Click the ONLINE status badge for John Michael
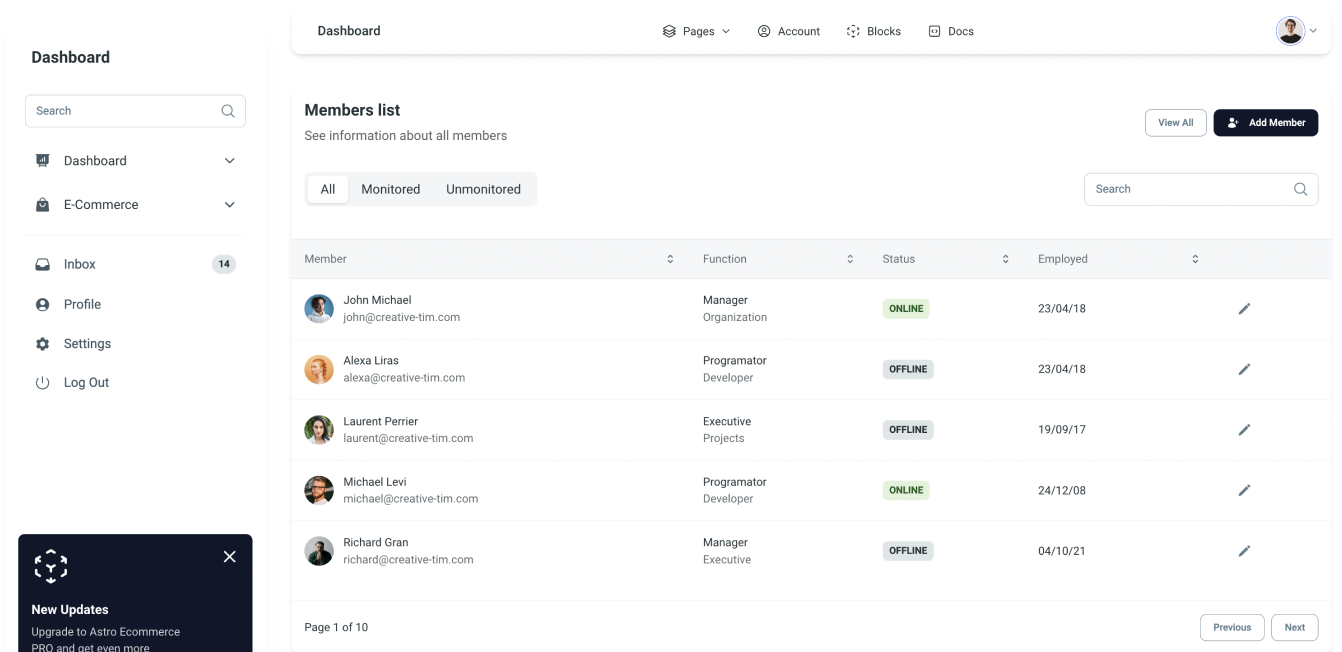Screen dimensions: 1342x652 click(906, 309)
